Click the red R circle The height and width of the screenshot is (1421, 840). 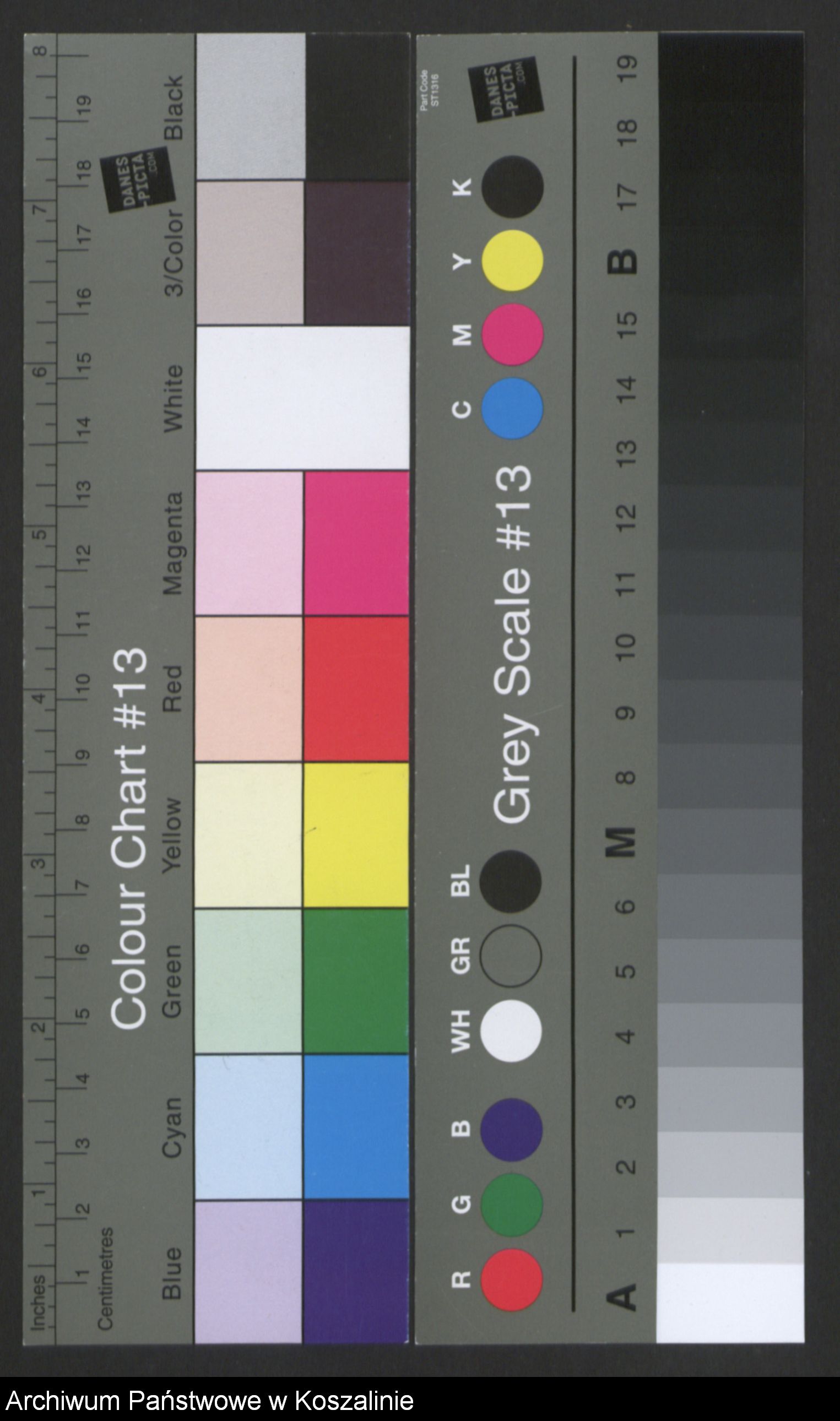click(x=512, y=1280)
